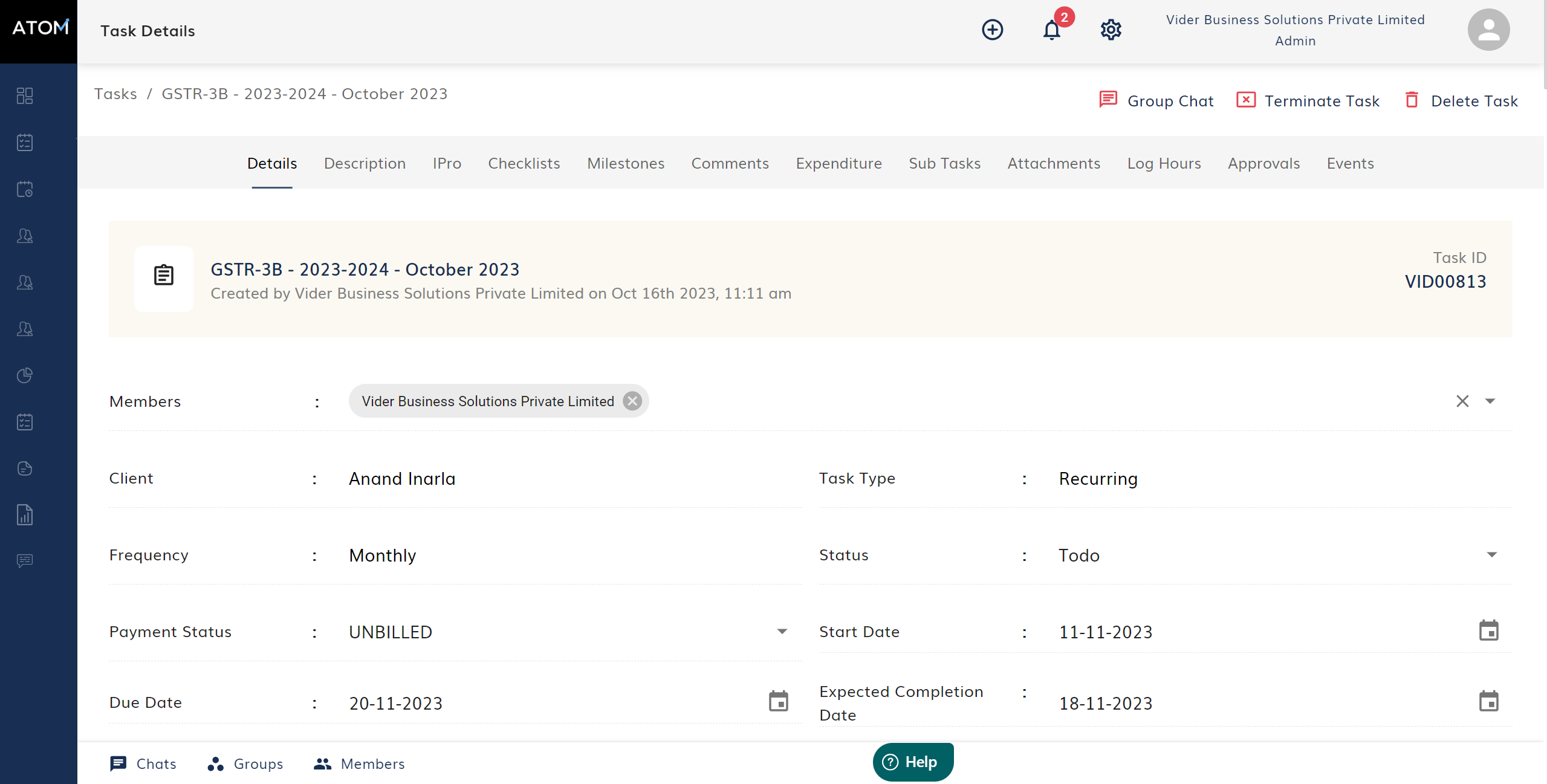Open the Status Todo dropdown

(x=1491, y=555)
